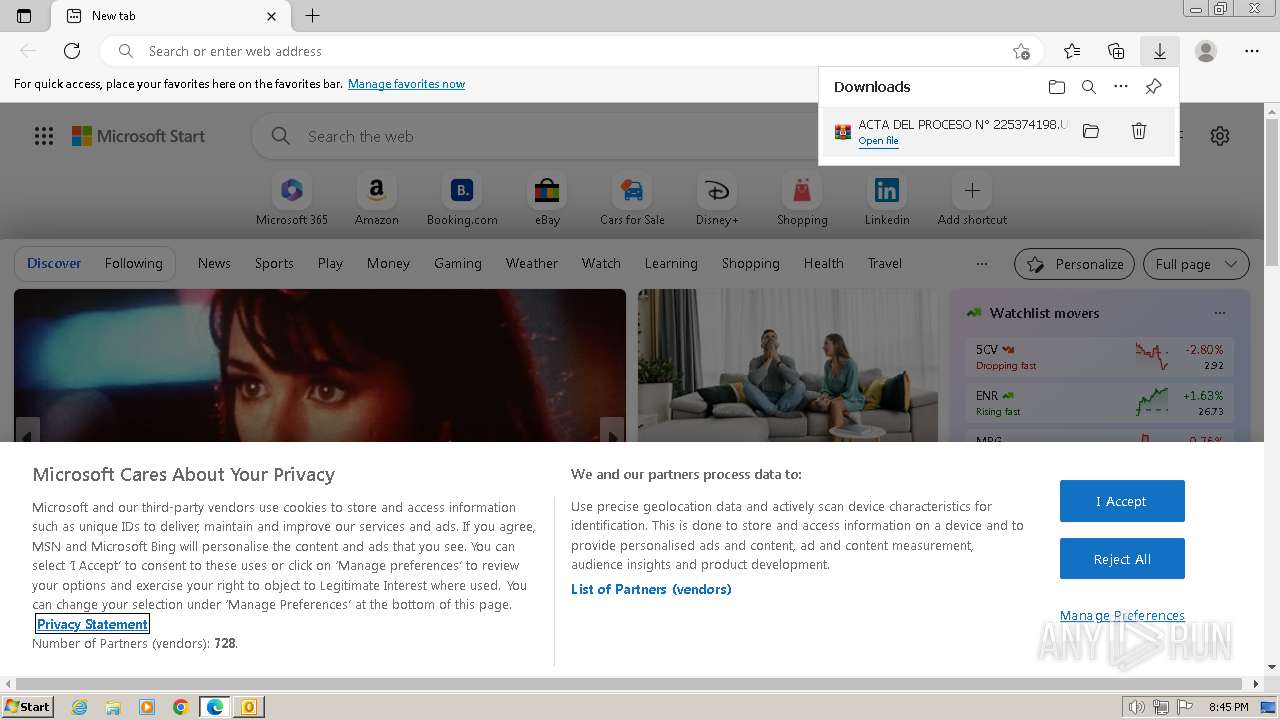Open the Microsoft 365 shortcut
The width and height of the screenshot is (1280, 720).
(x=292, y=200)
